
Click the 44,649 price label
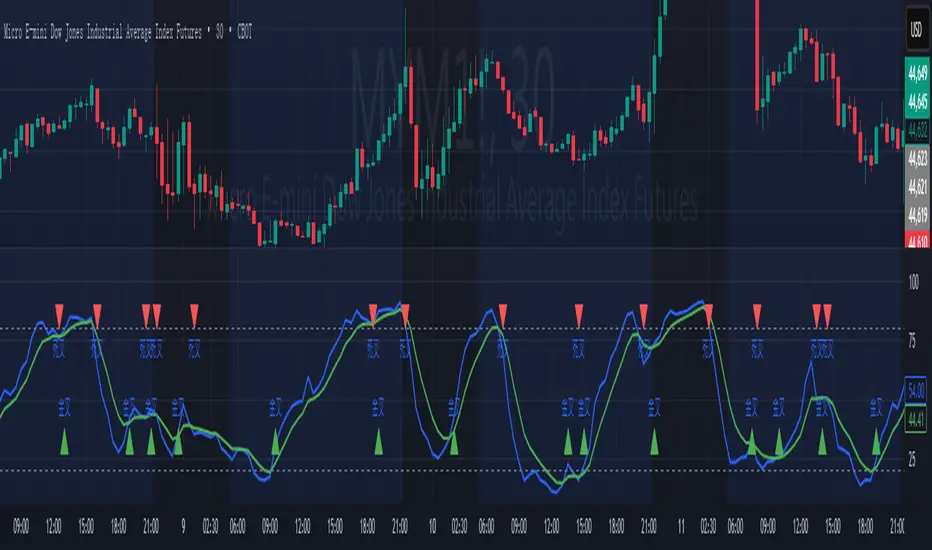[918, 73]
